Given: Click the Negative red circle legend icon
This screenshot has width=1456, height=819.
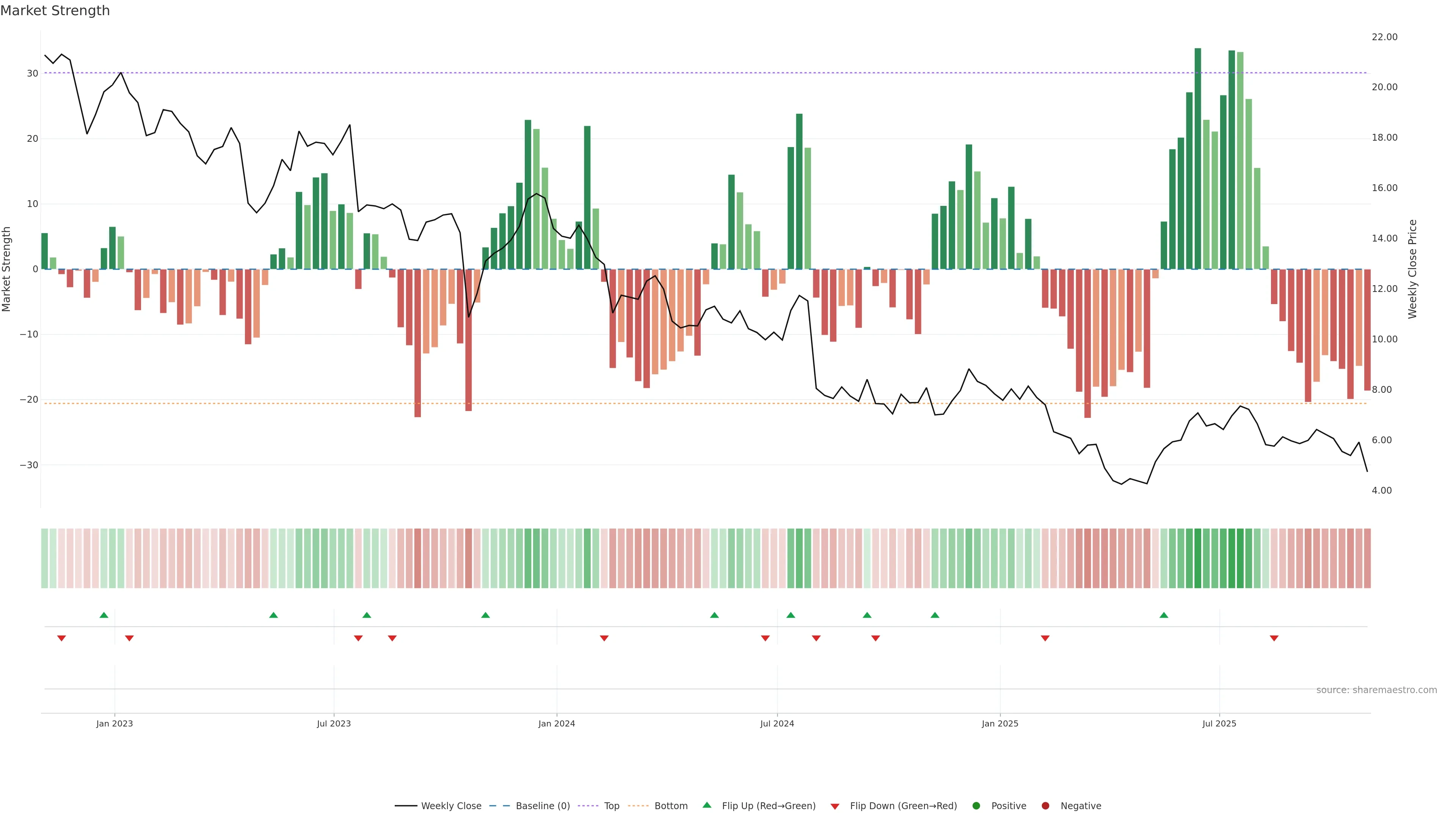Looking at the screenshot, I should (1045, 805).
